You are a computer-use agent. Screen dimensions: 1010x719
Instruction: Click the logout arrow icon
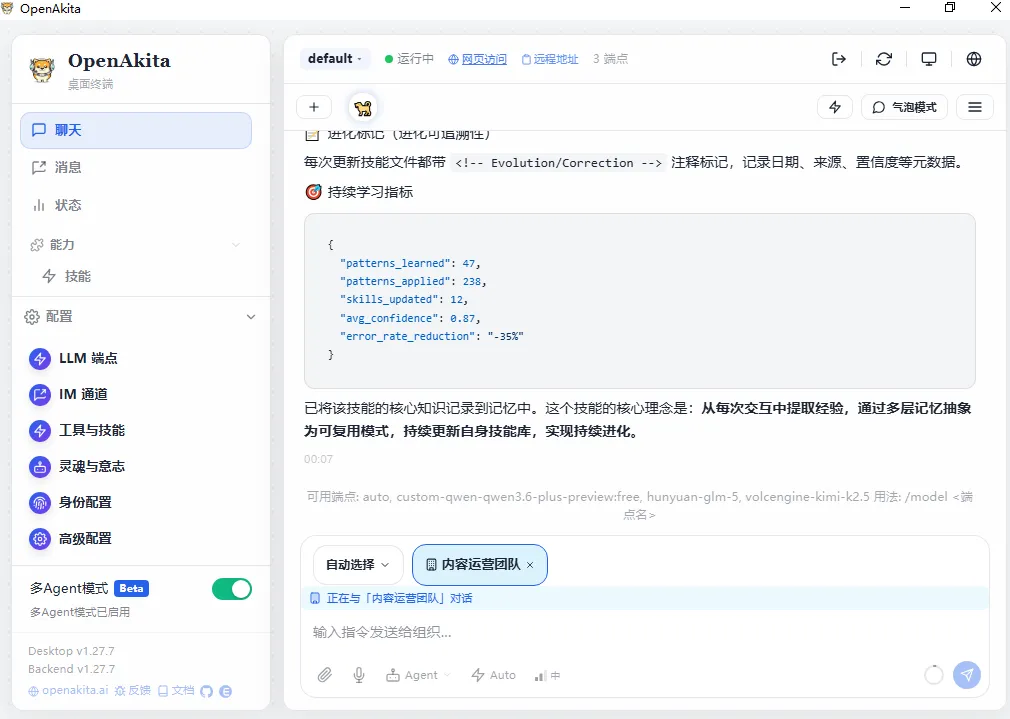click(x=839, y=59)
